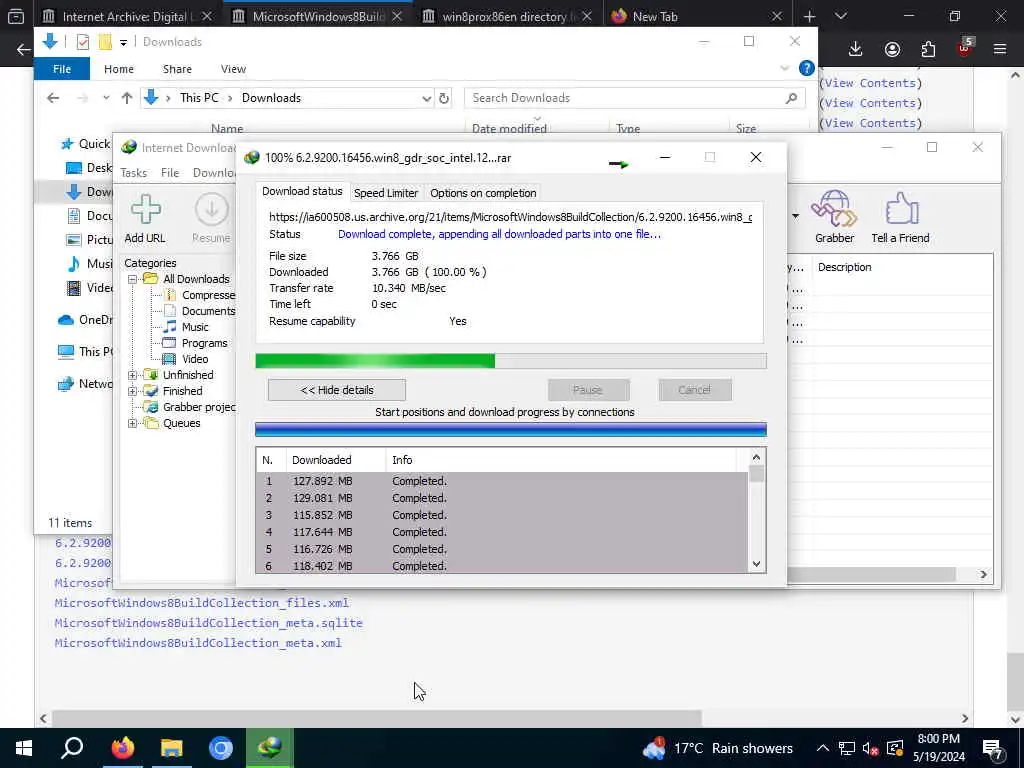Click the Explorer help question mark icon
1024x768 pixels.
coord(807,69)
